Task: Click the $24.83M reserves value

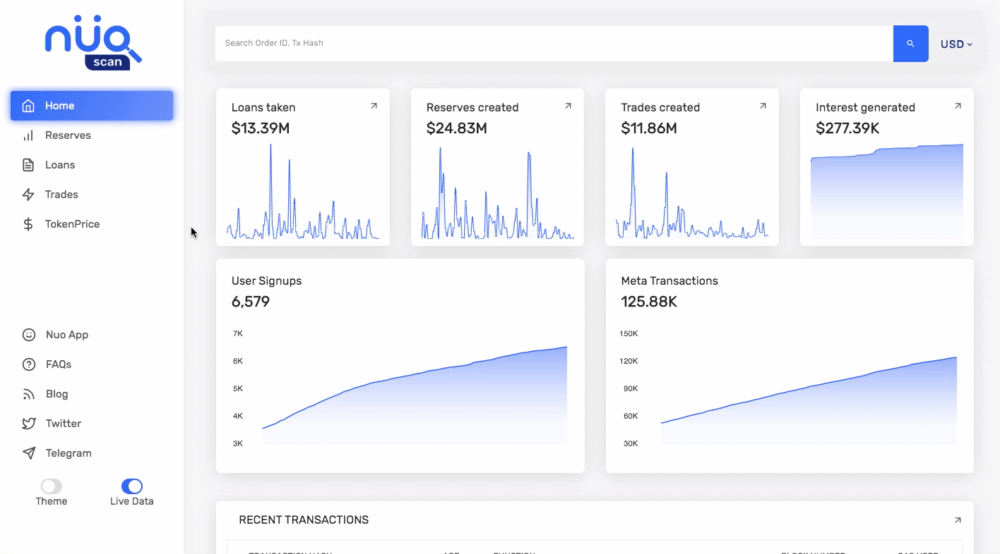Action: 457,128
